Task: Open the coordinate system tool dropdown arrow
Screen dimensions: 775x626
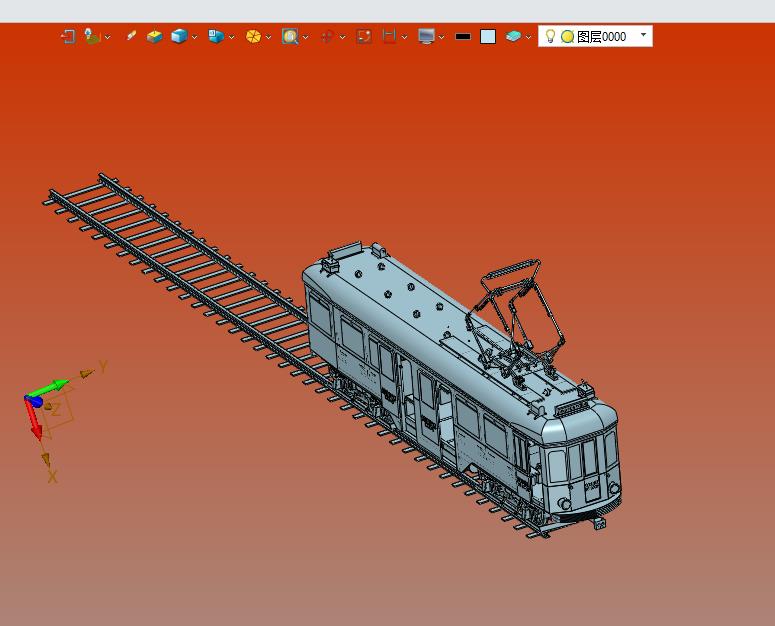Action: click(107, 37)
